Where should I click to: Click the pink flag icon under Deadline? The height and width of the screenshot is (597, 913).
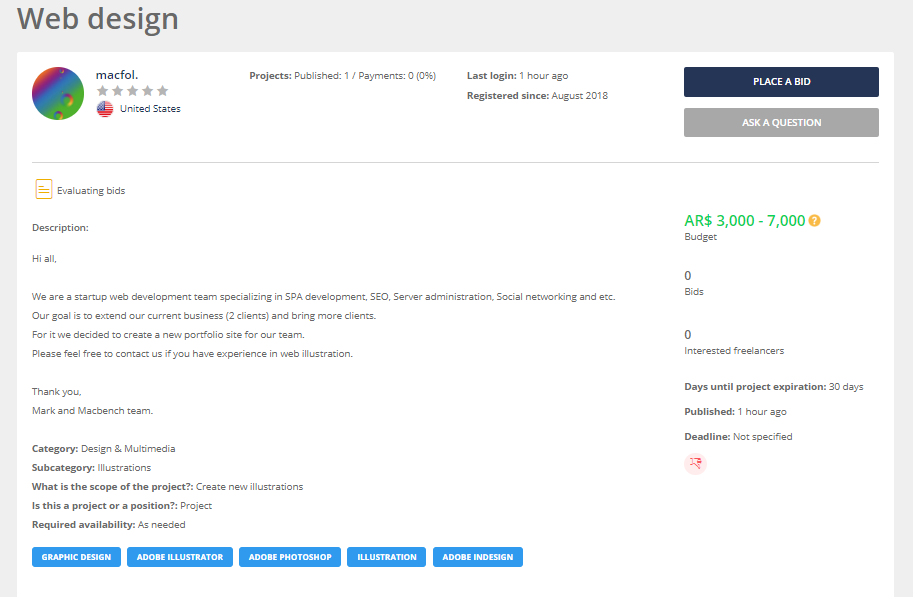coord(695,463)
